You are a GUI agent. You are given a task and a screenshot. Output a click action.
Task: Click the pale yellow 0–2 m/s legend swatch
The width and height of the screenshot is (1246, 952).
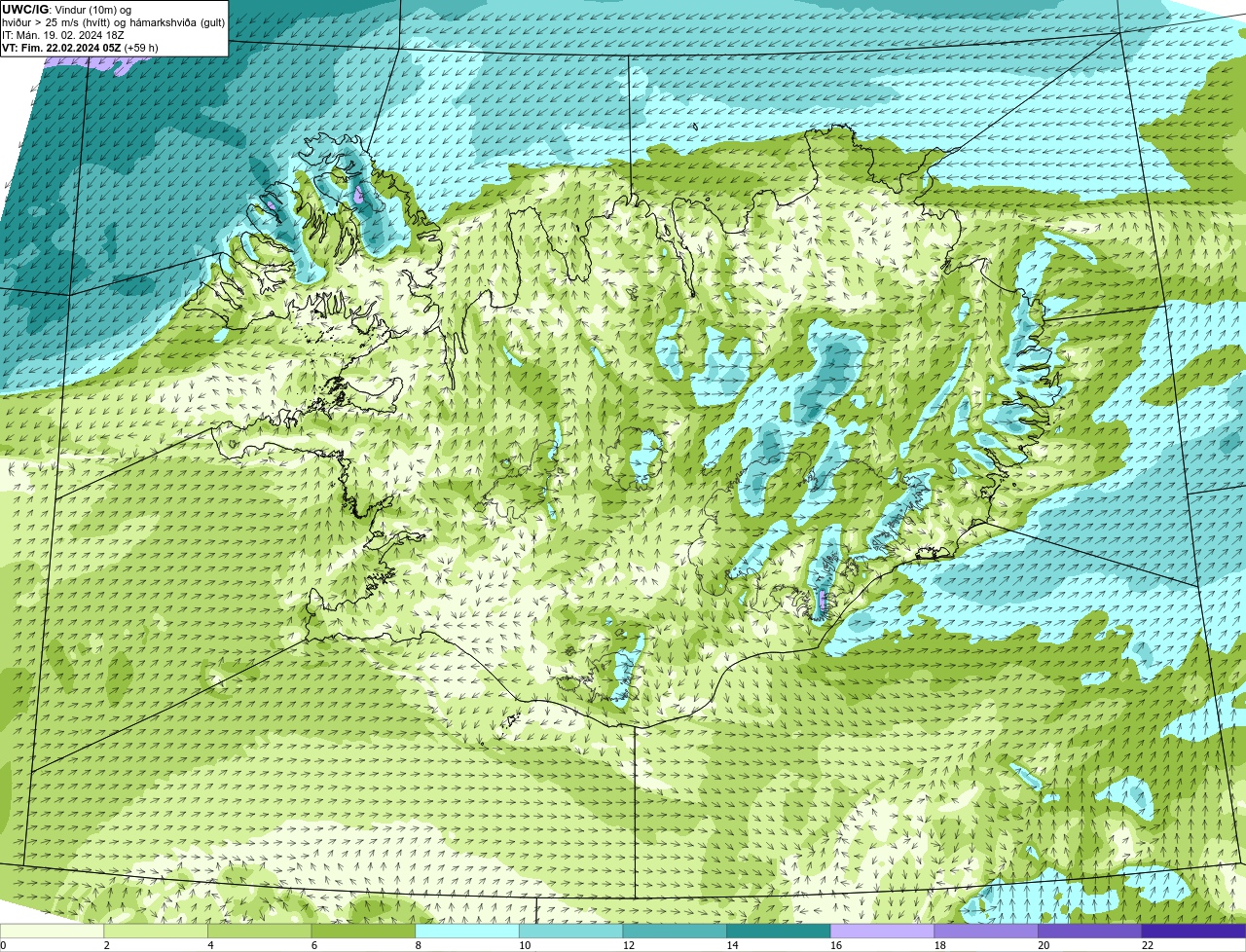pos(52,931)
